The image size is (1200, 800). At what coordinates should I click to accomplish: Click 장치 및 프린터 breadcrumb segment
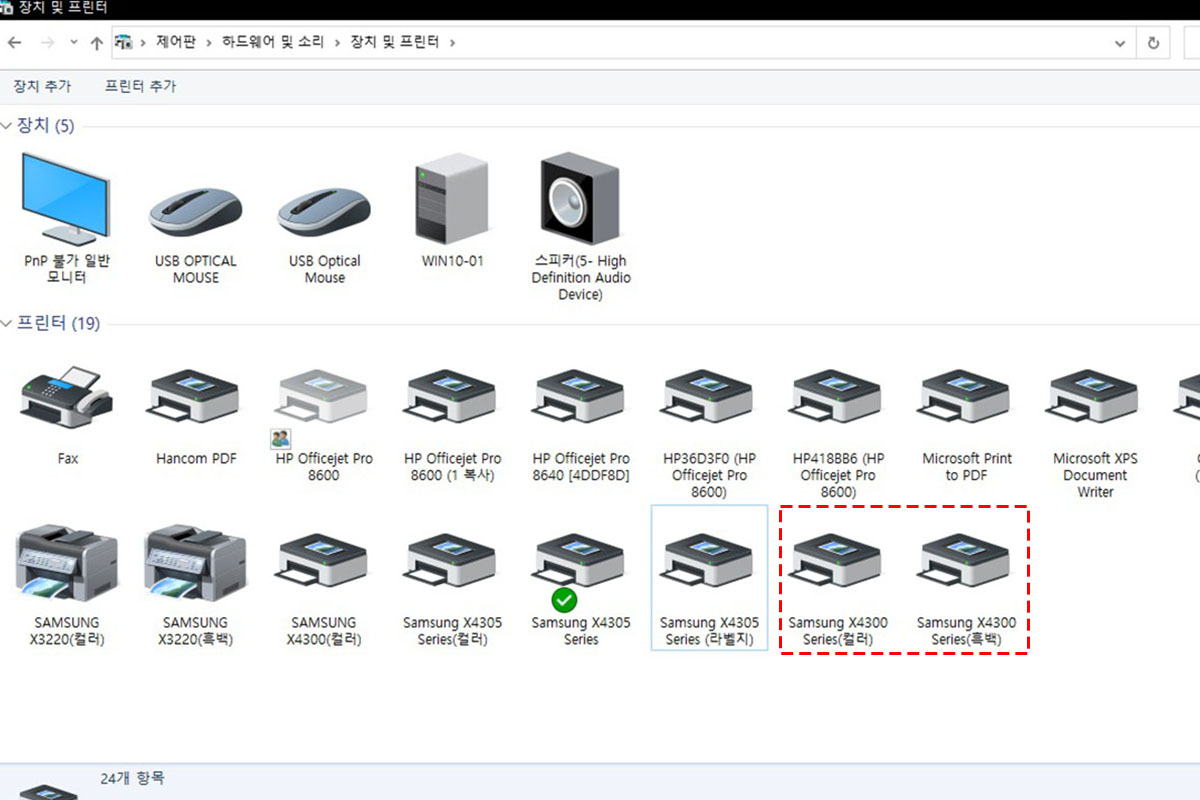[395, 43]
